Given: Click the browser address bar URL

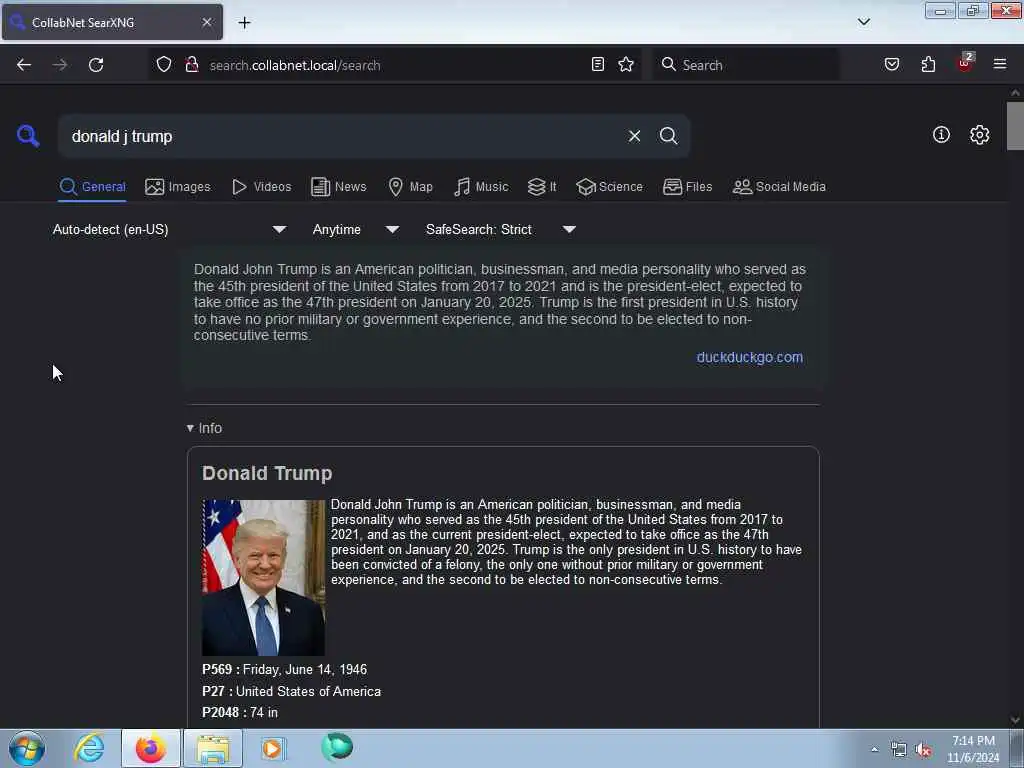Looking at the screenshot, I should (x=295, y=65).
